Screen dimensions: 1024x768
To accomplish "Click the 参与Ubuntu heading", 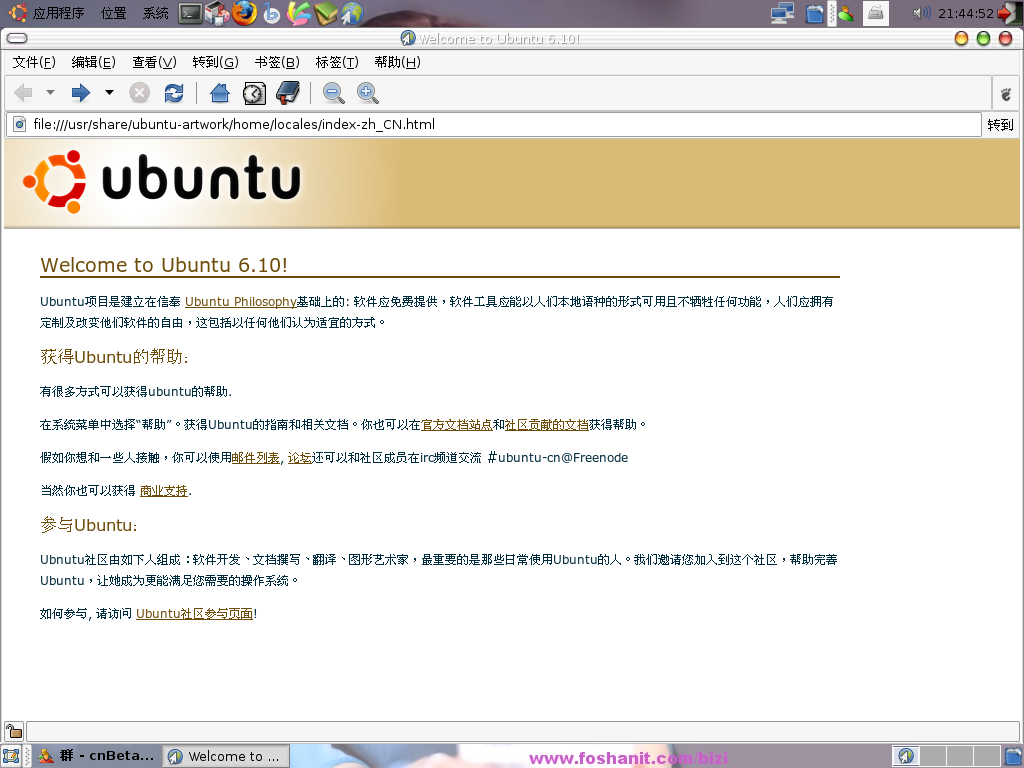I will (89, 525).
